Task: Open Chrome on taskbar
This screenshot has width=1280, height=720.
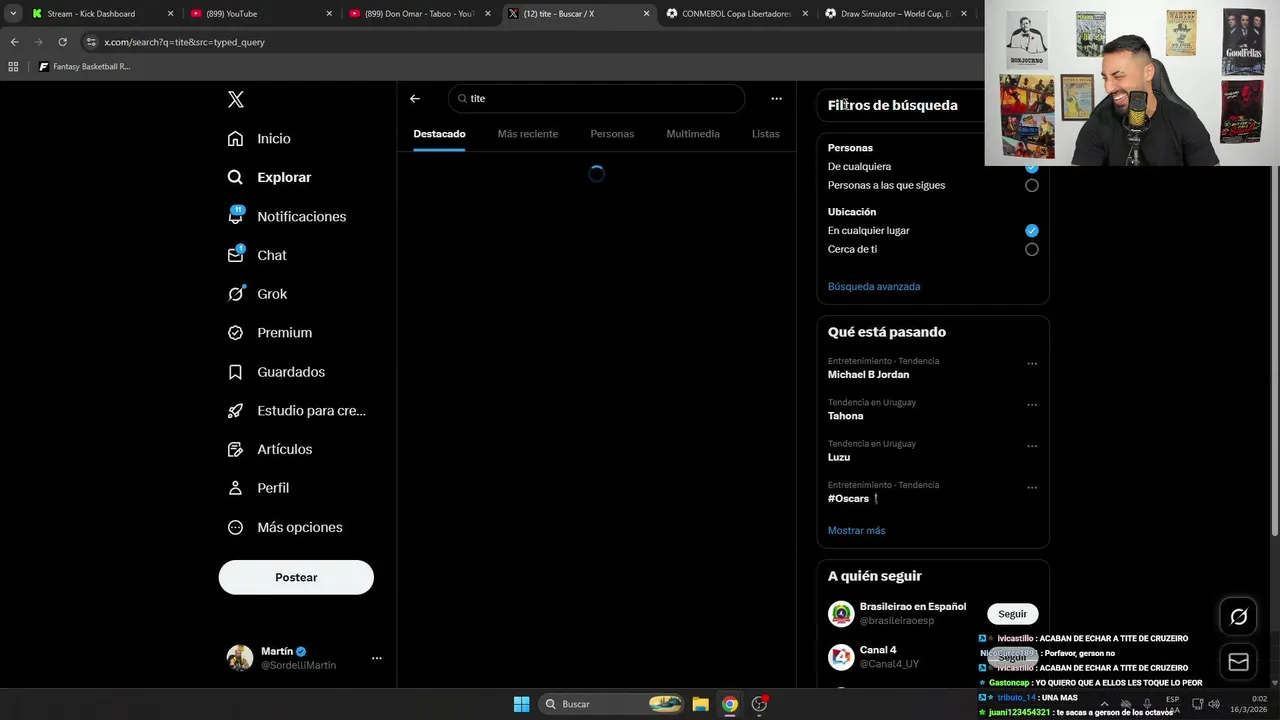Action: click(730, 704)
